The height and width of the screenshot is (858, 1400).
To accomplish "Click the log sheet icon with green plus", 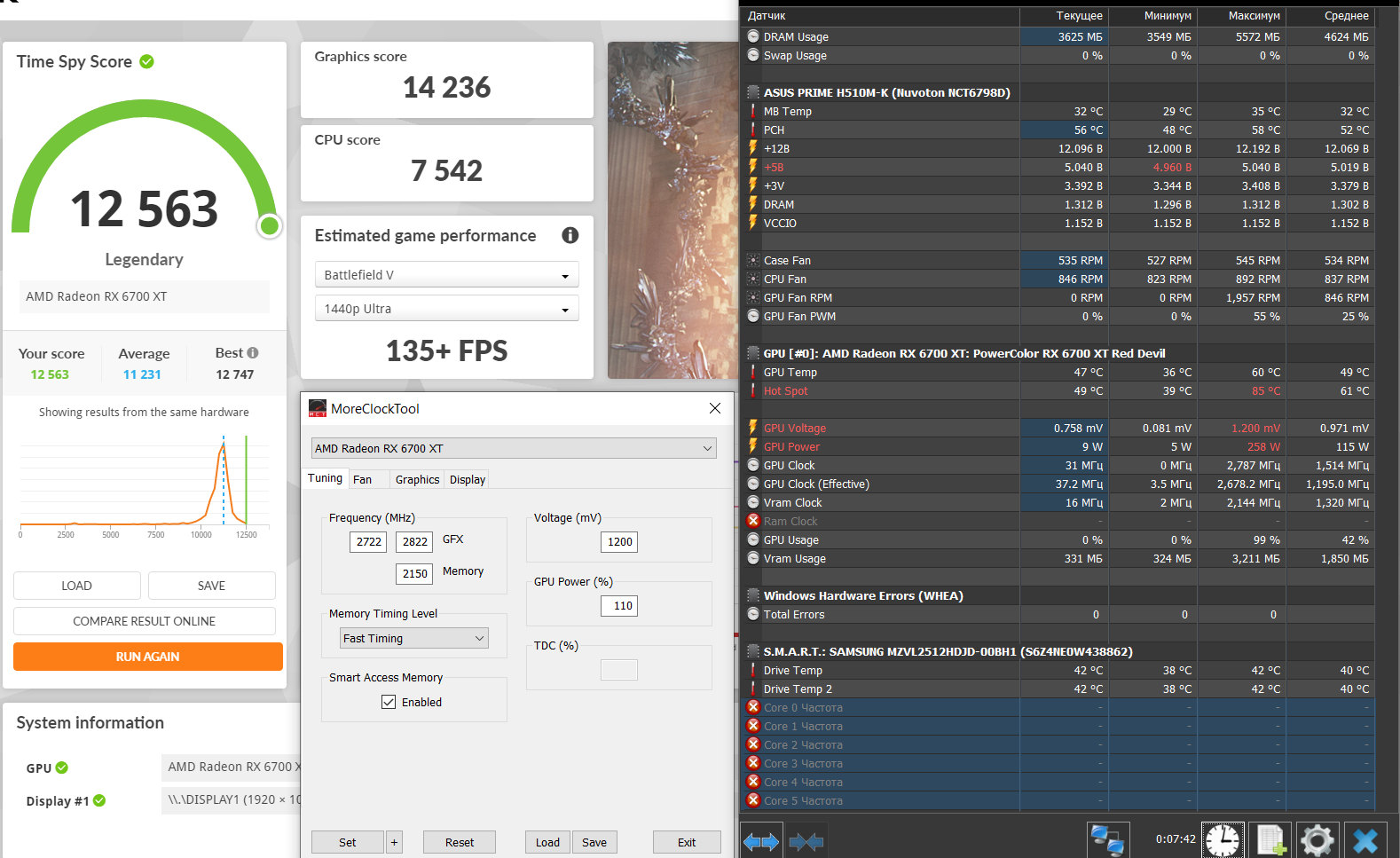I will 1270,839.
